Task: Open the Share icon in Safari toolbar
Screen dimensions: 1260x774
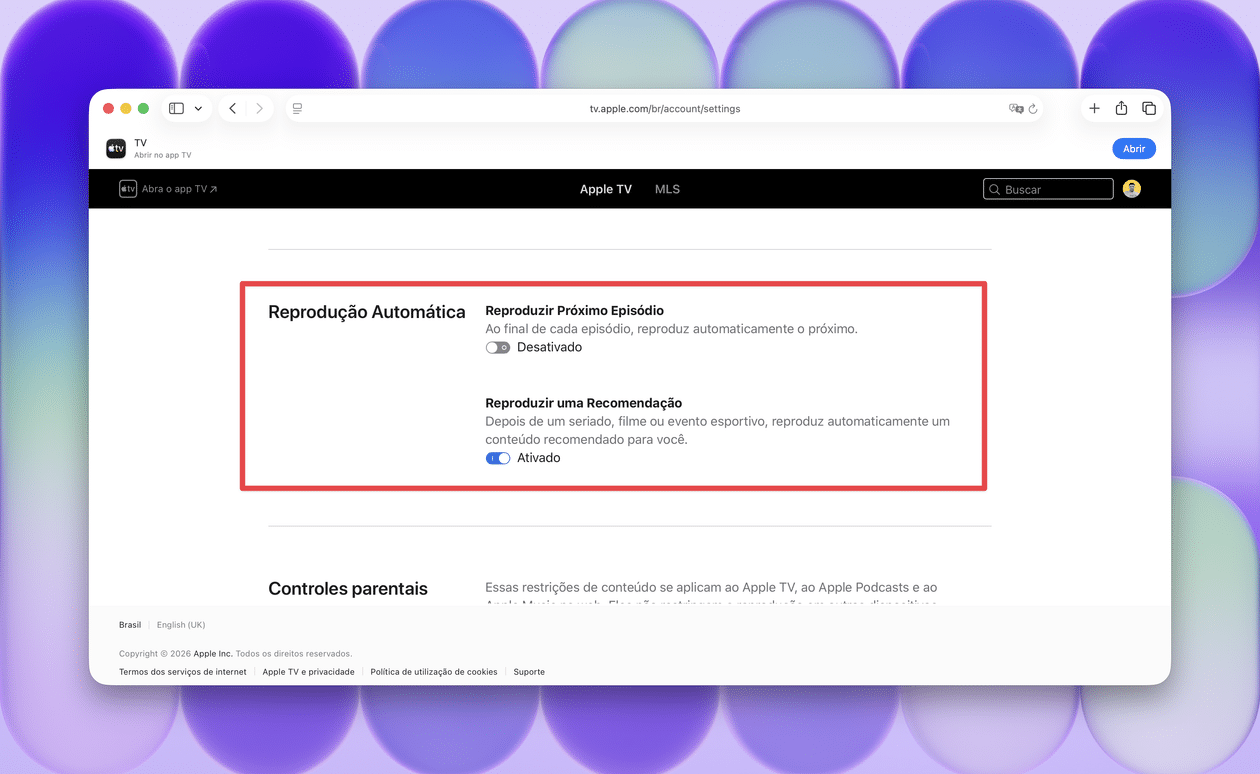Action: [x=1121, y=108]
